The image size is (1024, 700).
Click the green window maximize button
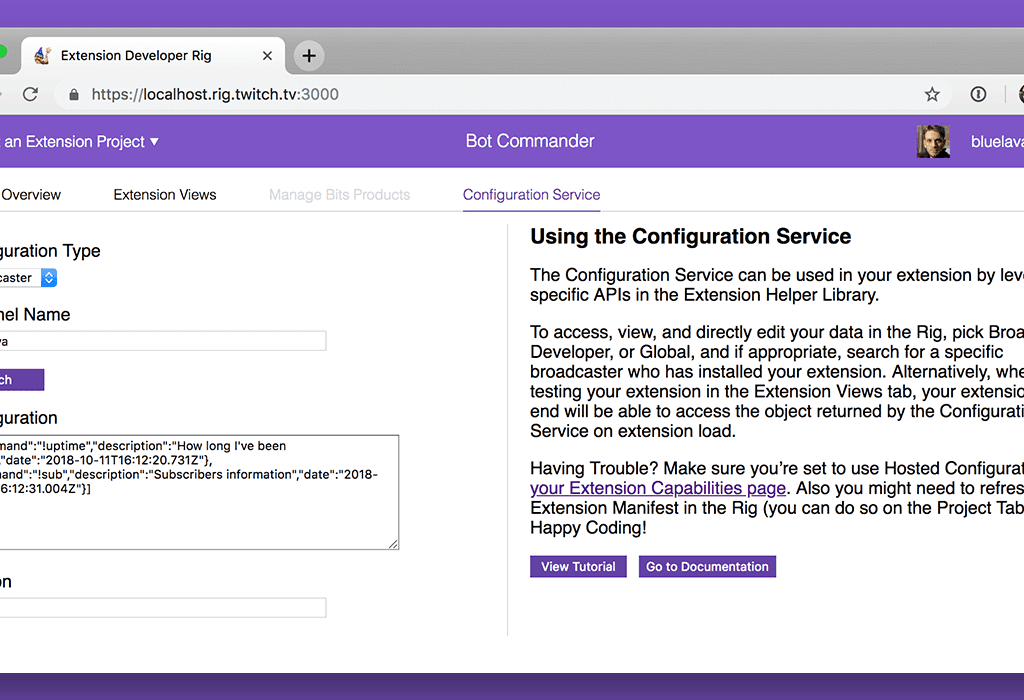coord(2,52)
